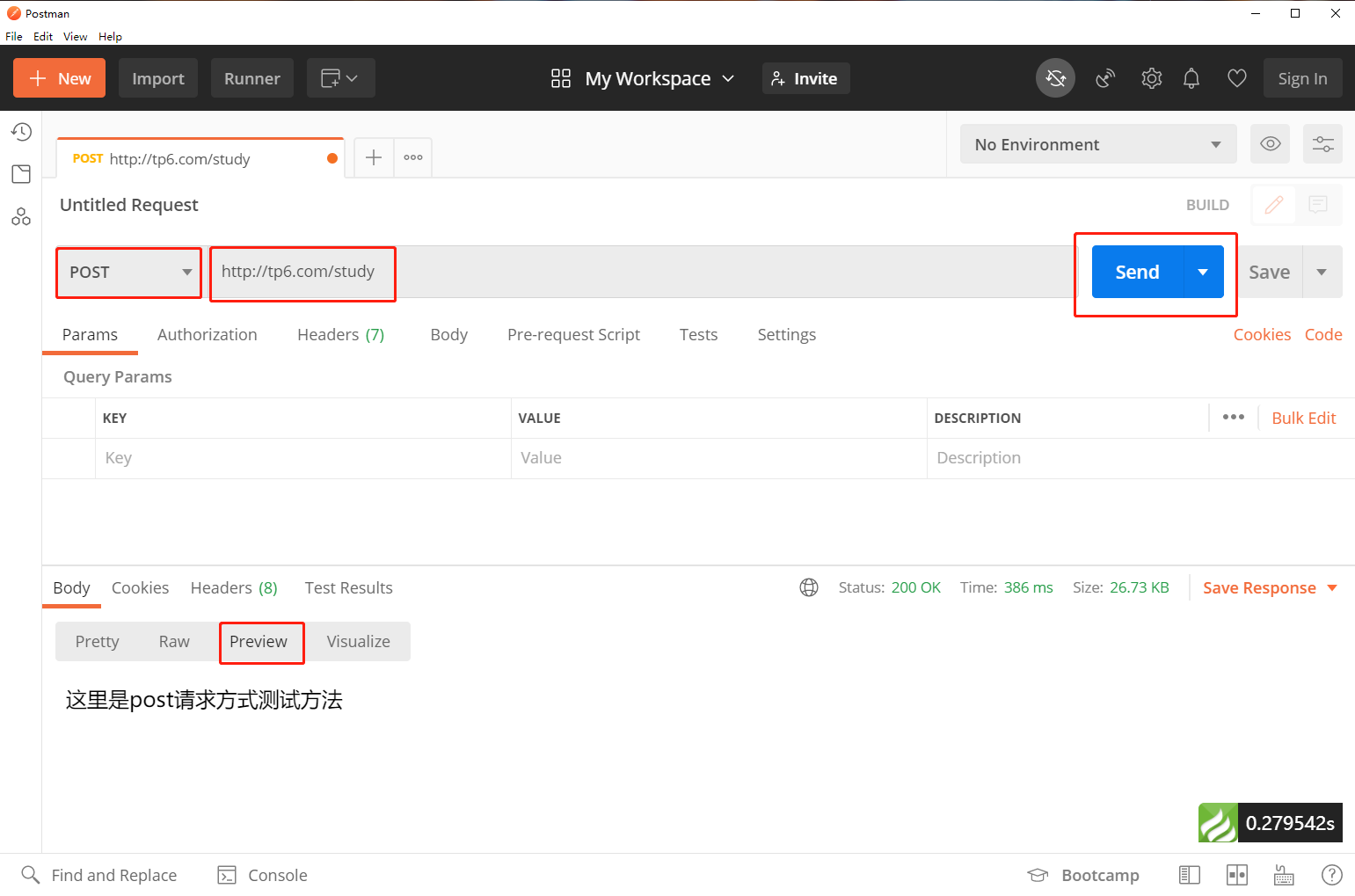Open the View menu
The width and height of the screenshot is (1355, 896).
(x=75, y=36)
